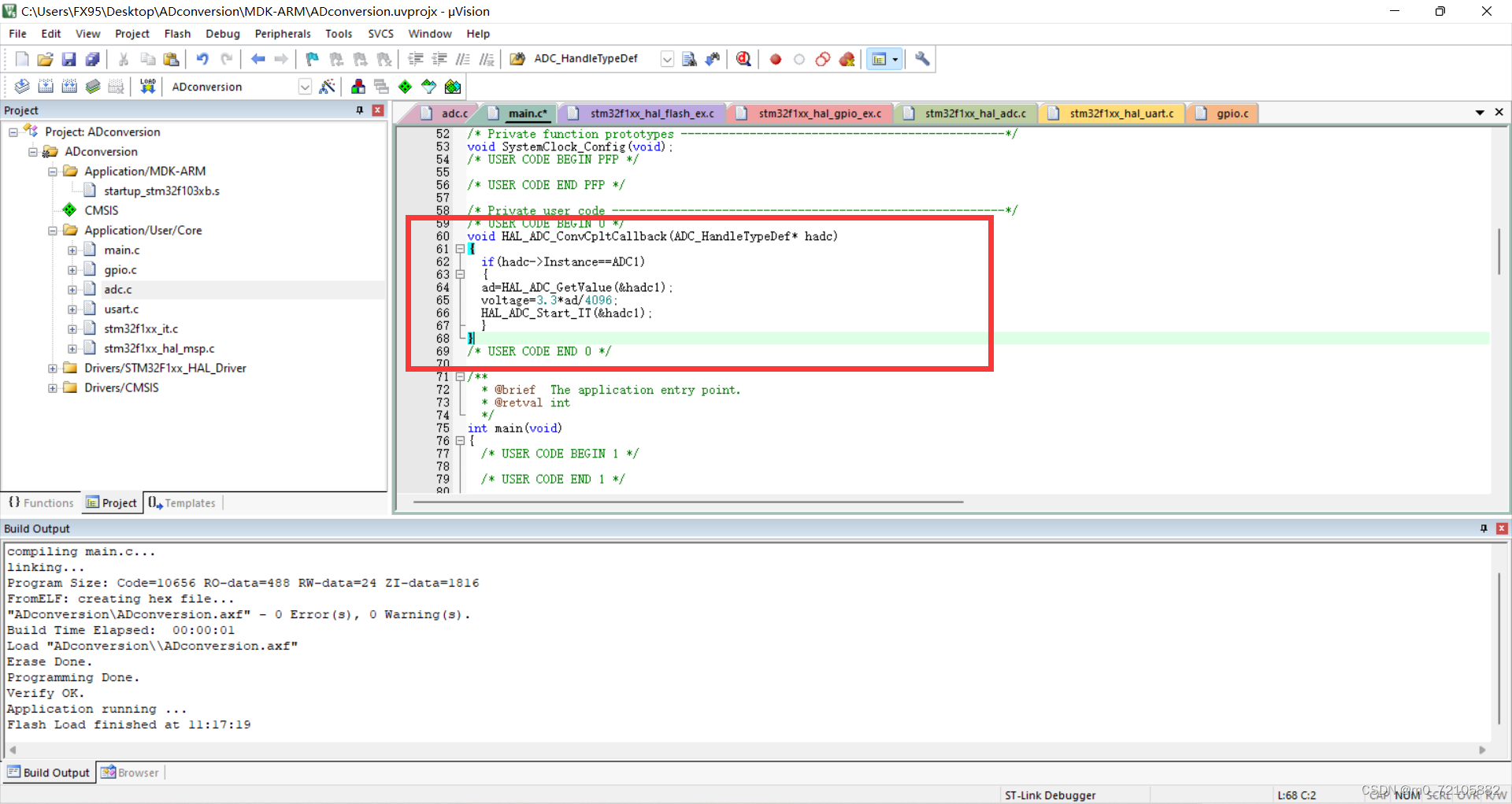1512x804 pixels.
Task: Pin the Build Output panel
Action: [x=1484, y=528]
